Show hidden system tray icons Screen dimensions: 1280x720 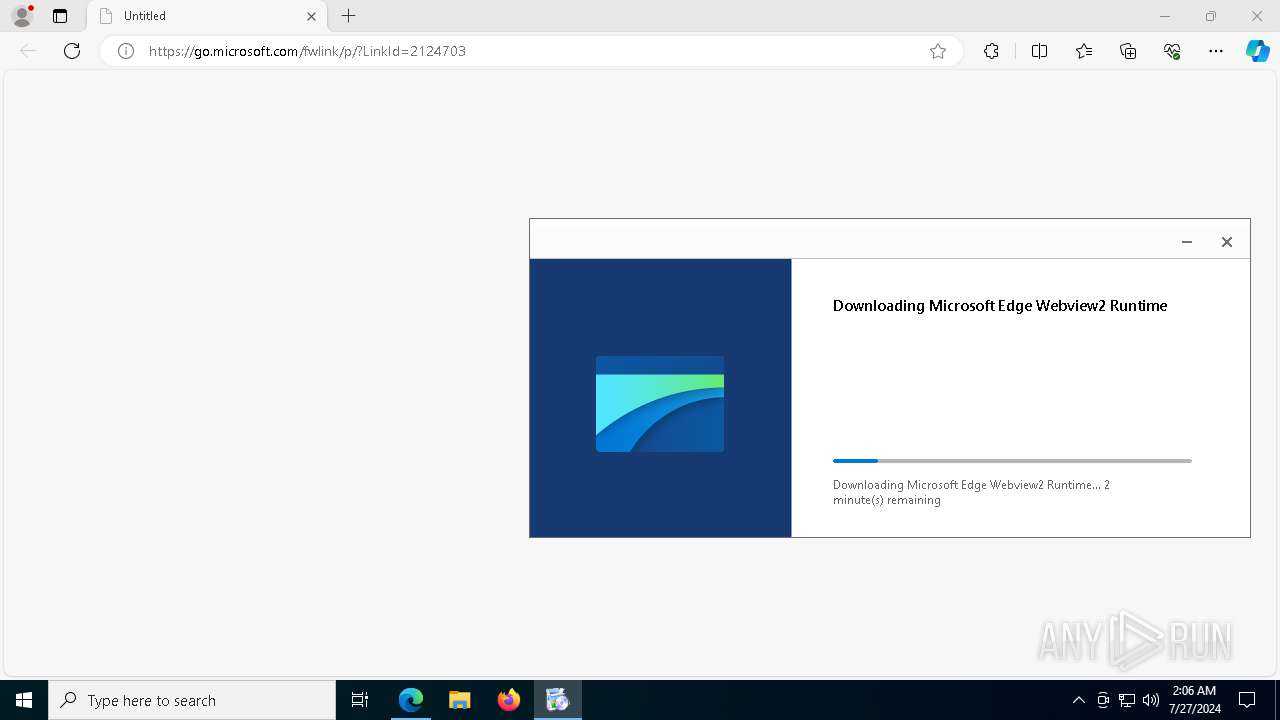[x=1079, y=700]
